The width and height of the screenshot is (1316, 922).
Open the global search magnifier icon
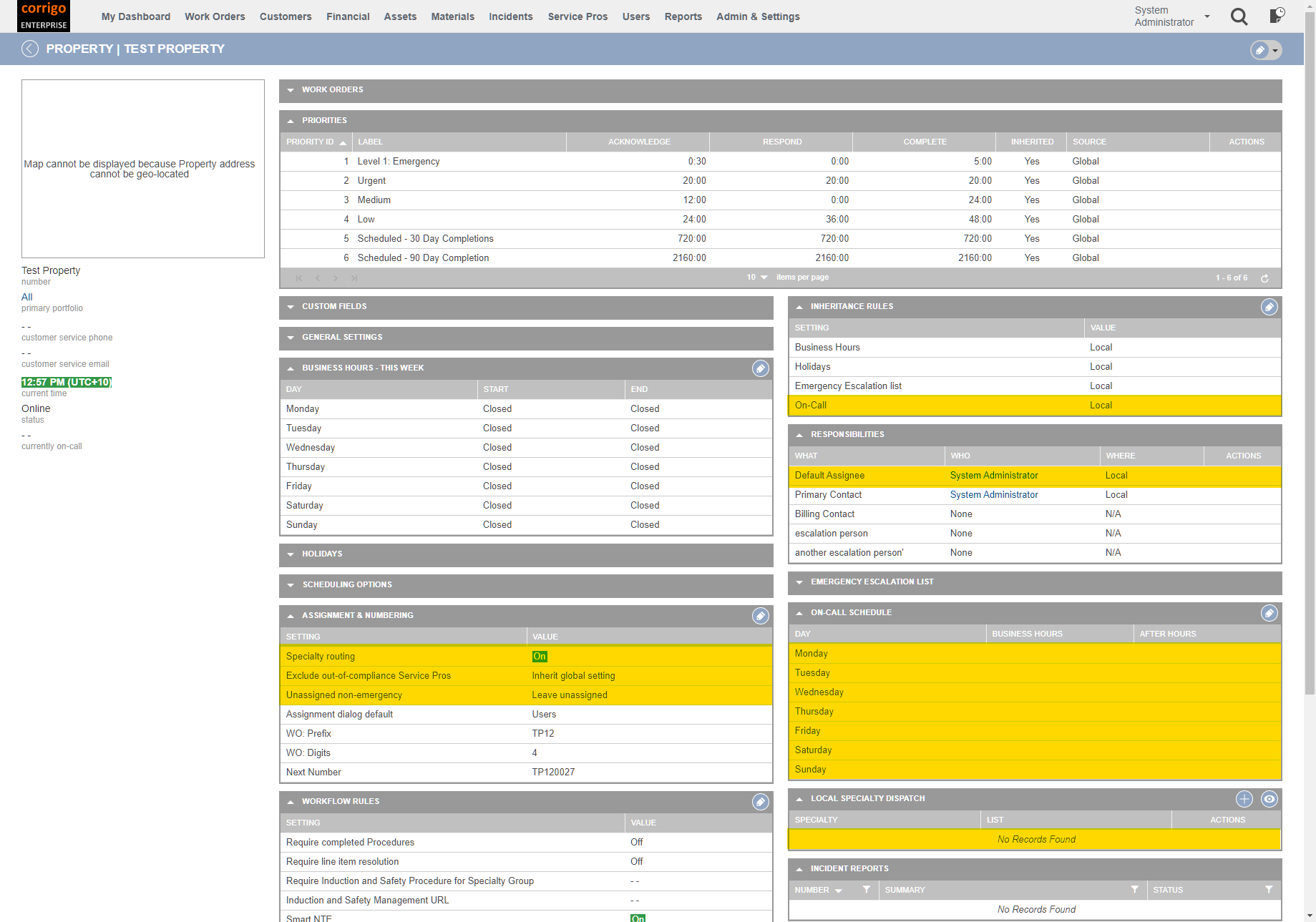pos(1239,16)
